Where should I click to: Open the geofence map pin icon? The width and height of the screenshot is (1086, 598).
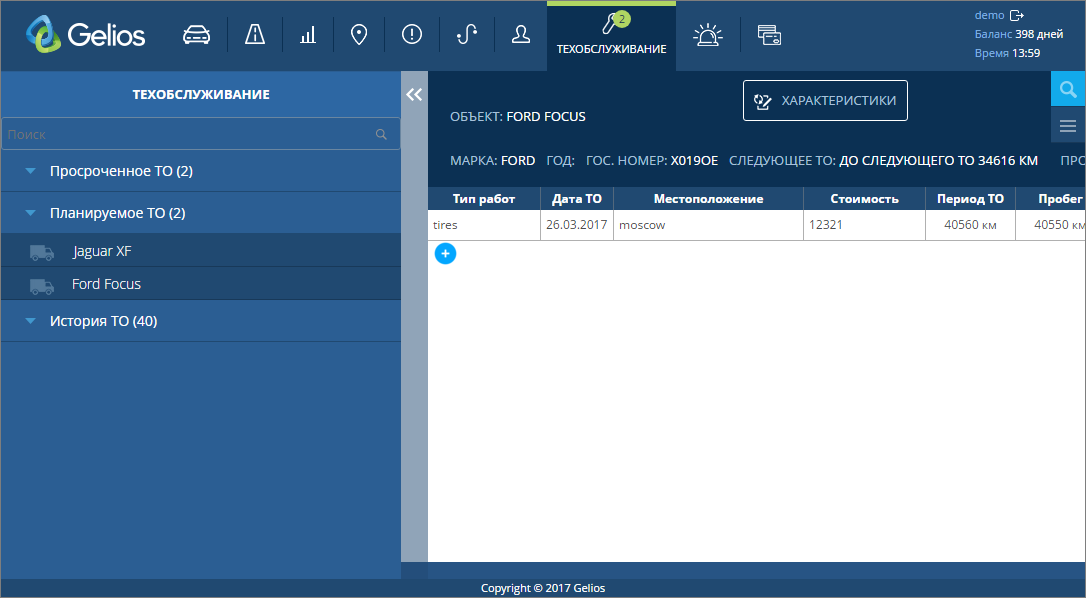(x=359, y=35)
